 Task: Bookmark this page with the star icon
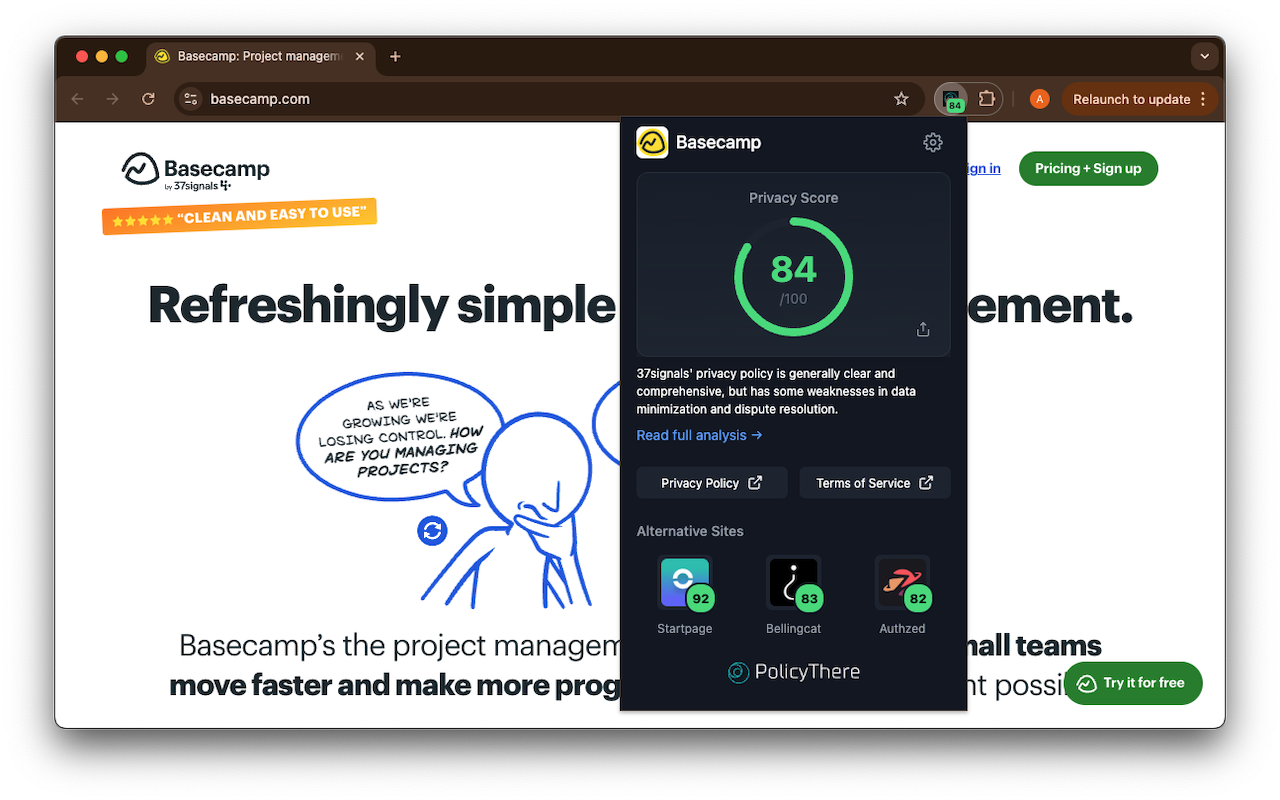tap(901, 99)
